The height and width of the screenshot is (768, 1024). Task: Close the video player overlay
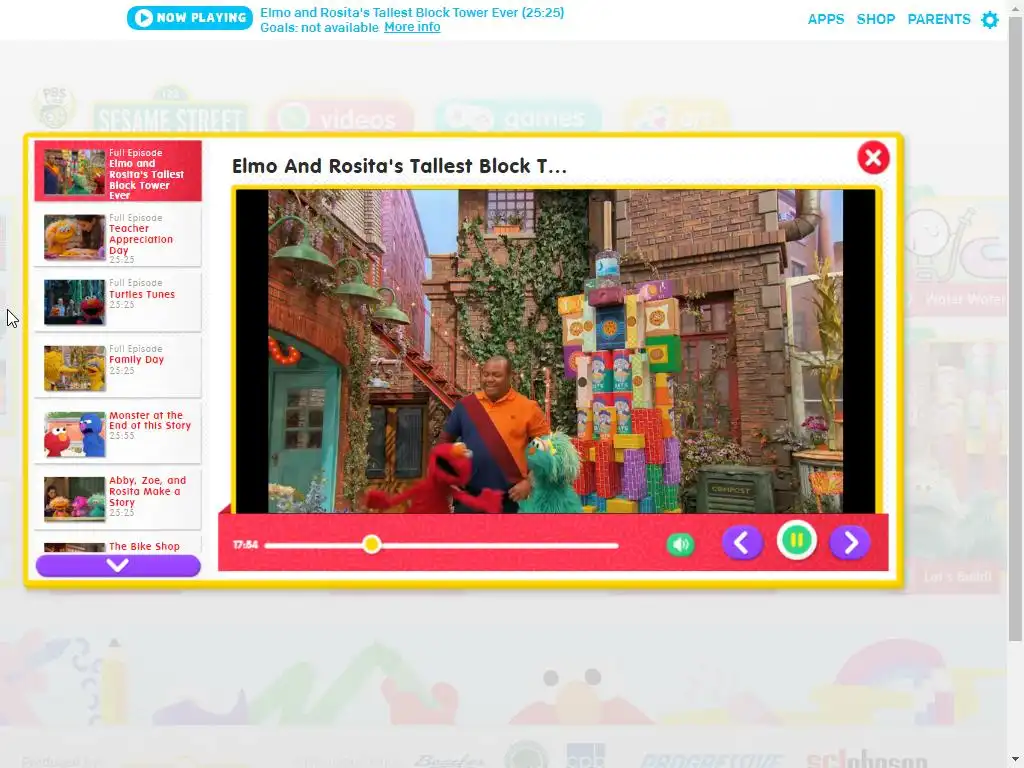pyautogui.click(x=873, y=157)
